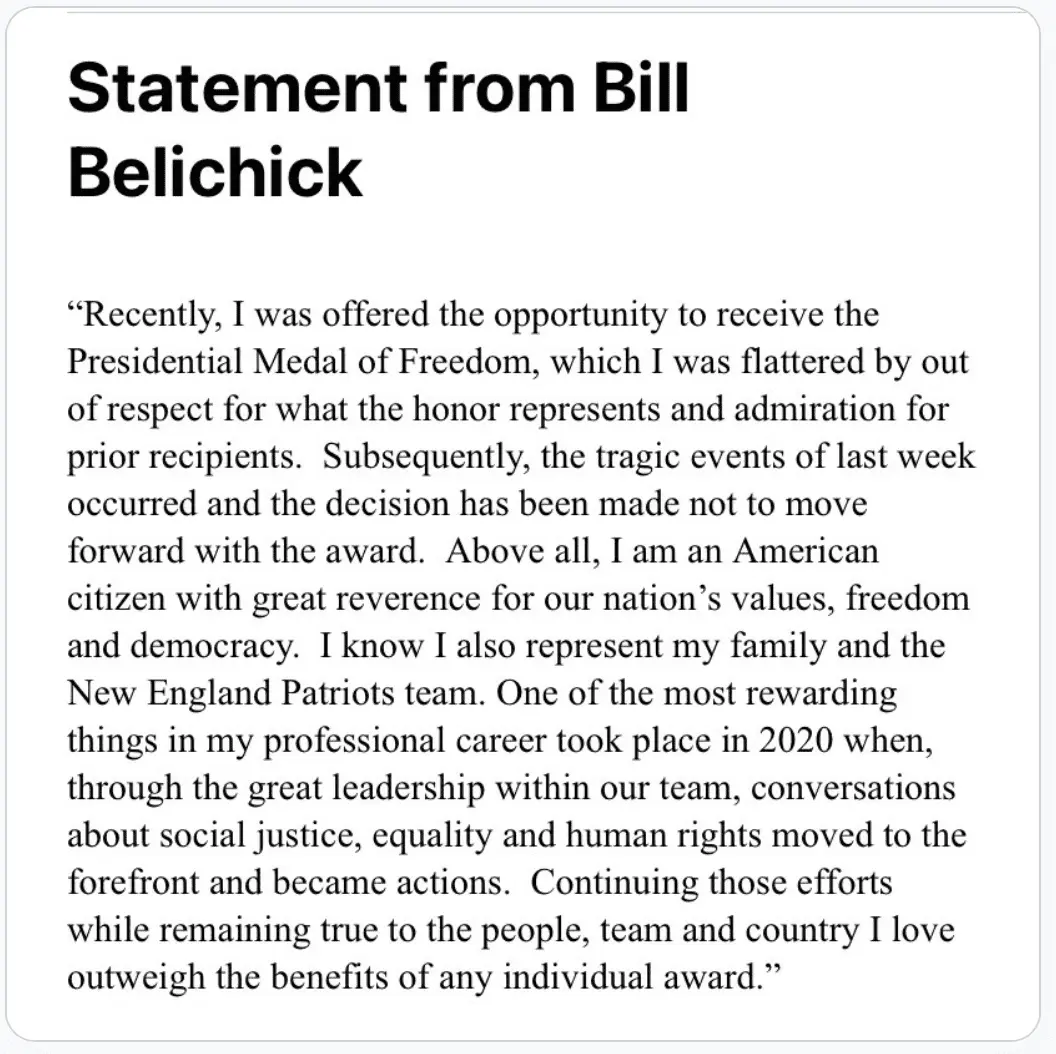Click the phrase "Continuing those efforts"
Screen dimensions: 1056x1054
[712, 882]
